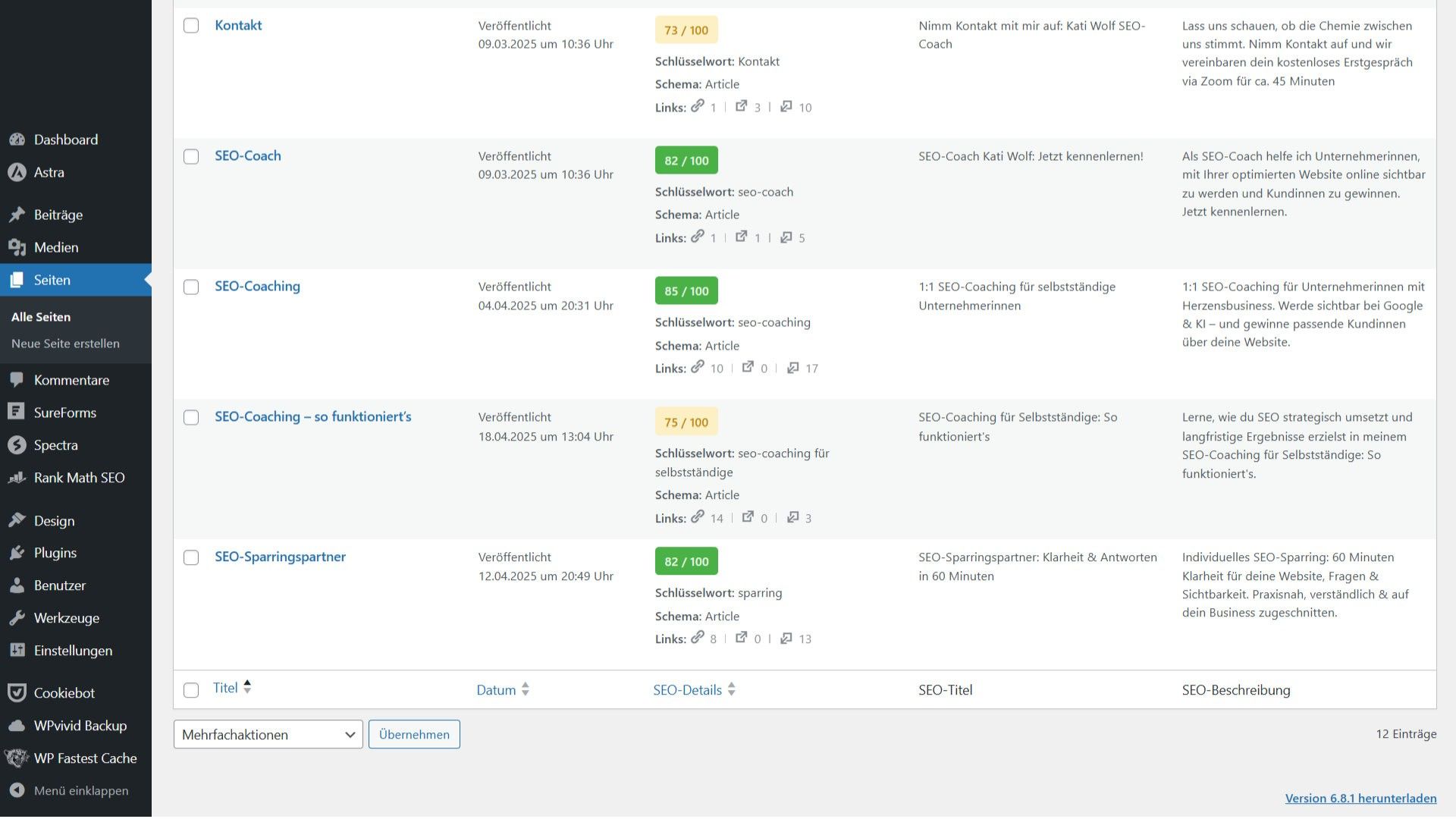Click the Dashboard gauge icon in sidebar
Image resolution: width=1456 pixels, height=819 pixels.
17,140
